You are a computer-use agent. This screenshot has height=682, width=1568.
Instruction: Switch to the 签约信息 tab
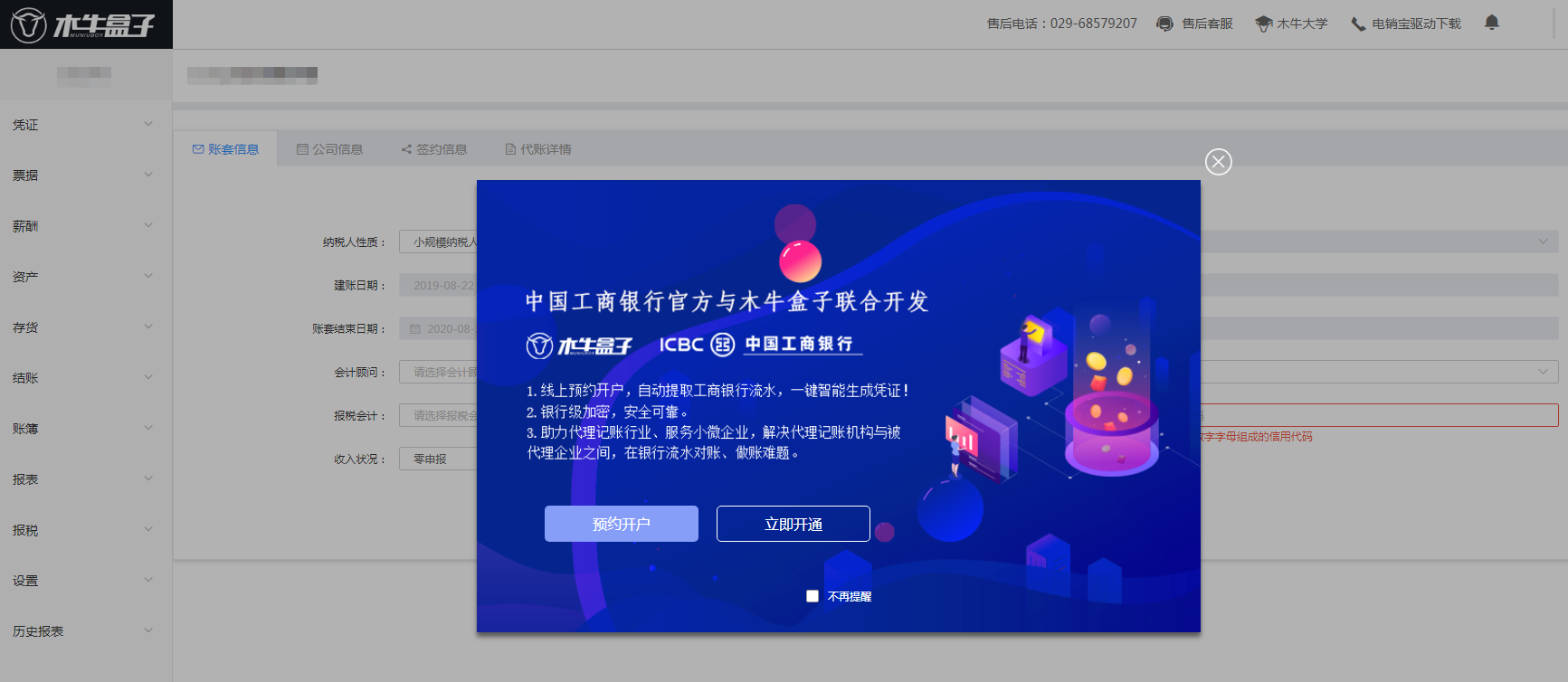(x=433, y=149)
